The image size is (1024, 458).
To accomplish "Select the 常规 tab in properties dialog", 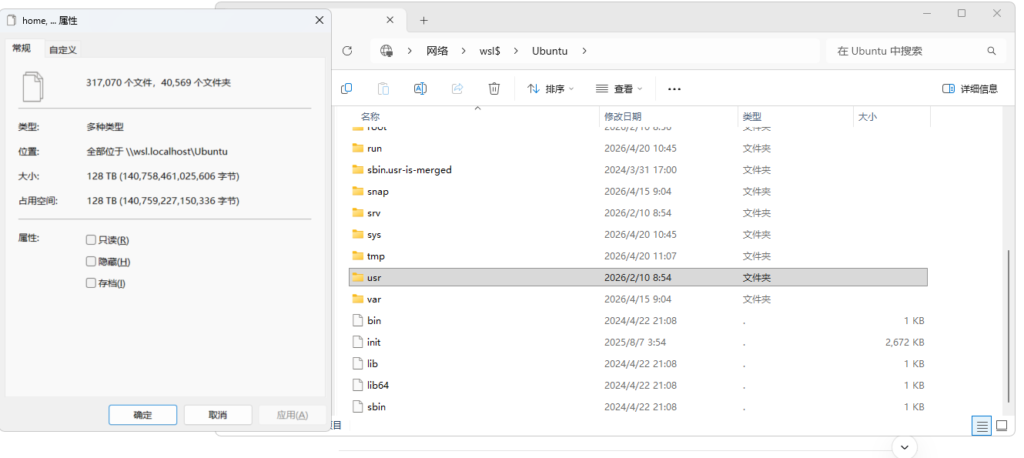I will click(x=22, y=48).
